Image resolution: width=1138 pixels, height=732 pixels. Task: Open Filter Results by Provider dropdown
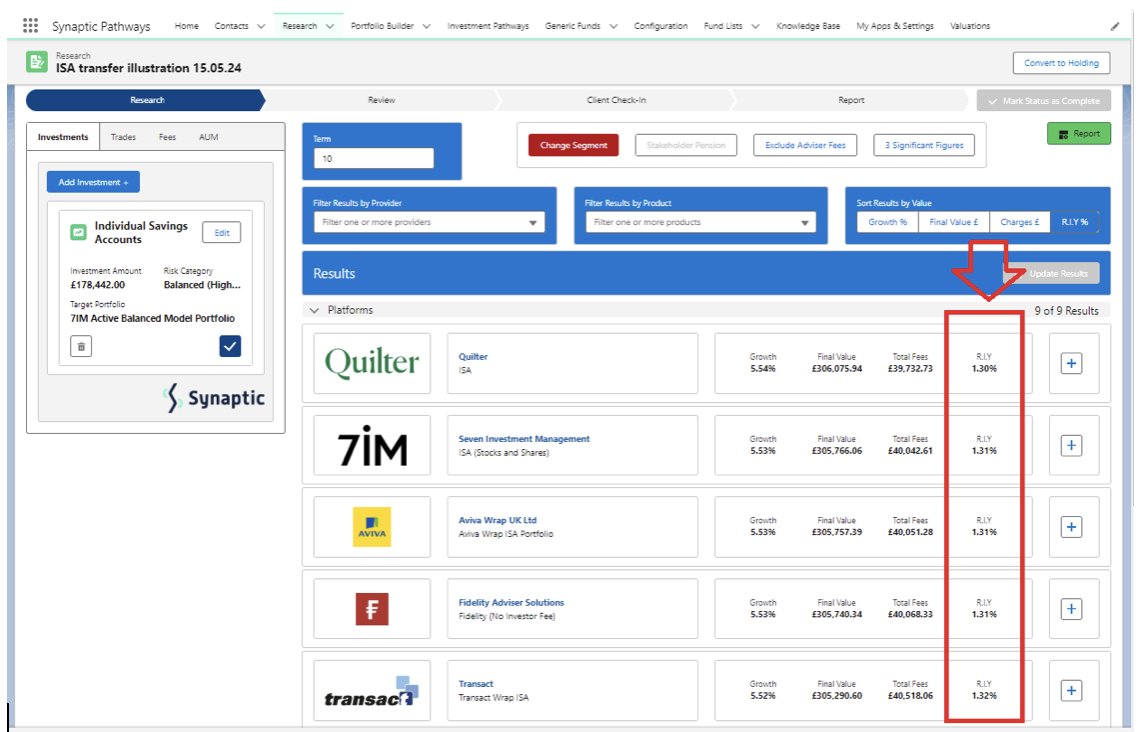pyautogui.click(x=429, y=222)
